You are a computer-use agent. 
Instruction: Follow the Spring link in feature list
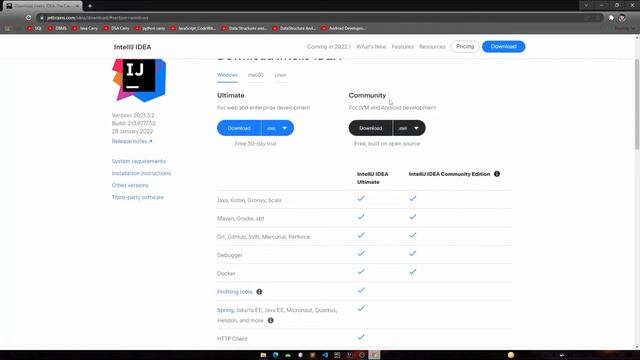tap(225, 310)
